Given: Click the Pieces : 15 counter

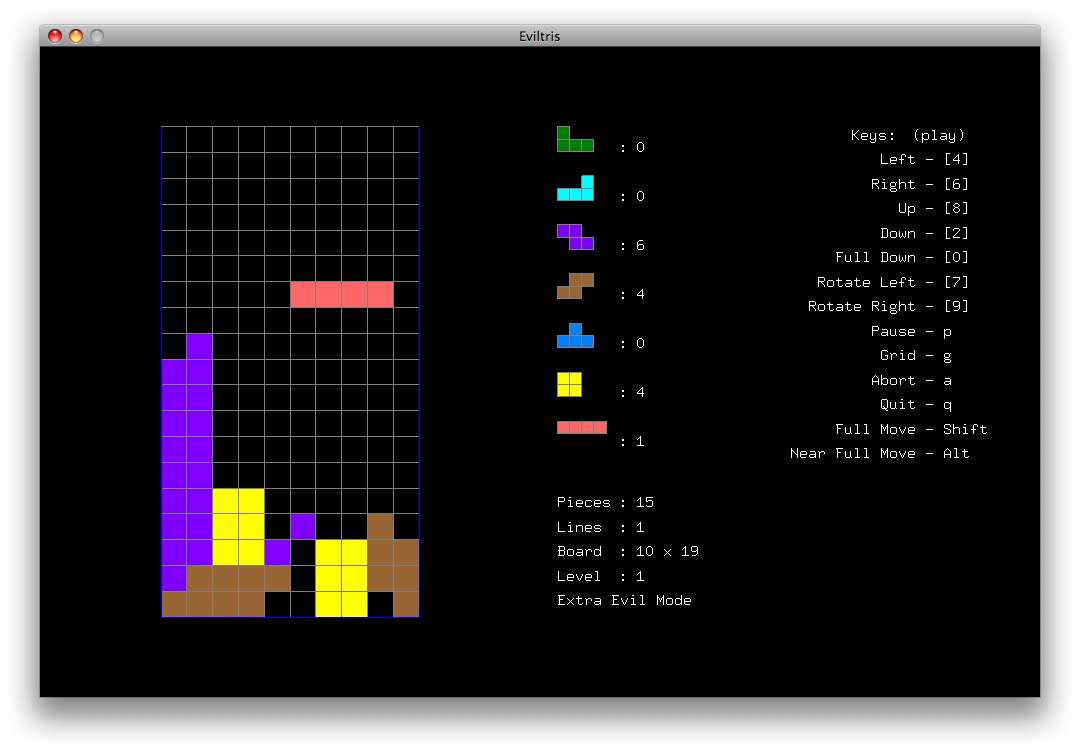Looking at the screenshot, I should (x=605, y=502).
